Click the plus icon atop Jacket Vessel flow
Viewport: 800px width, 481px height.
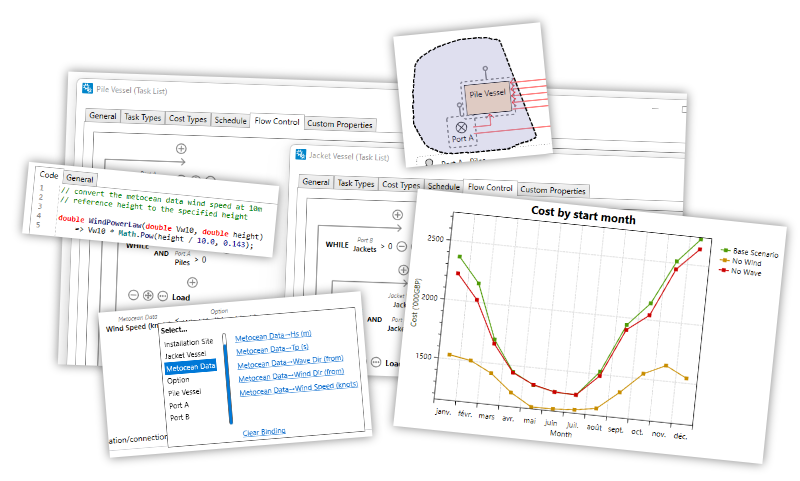pos(398,214)
